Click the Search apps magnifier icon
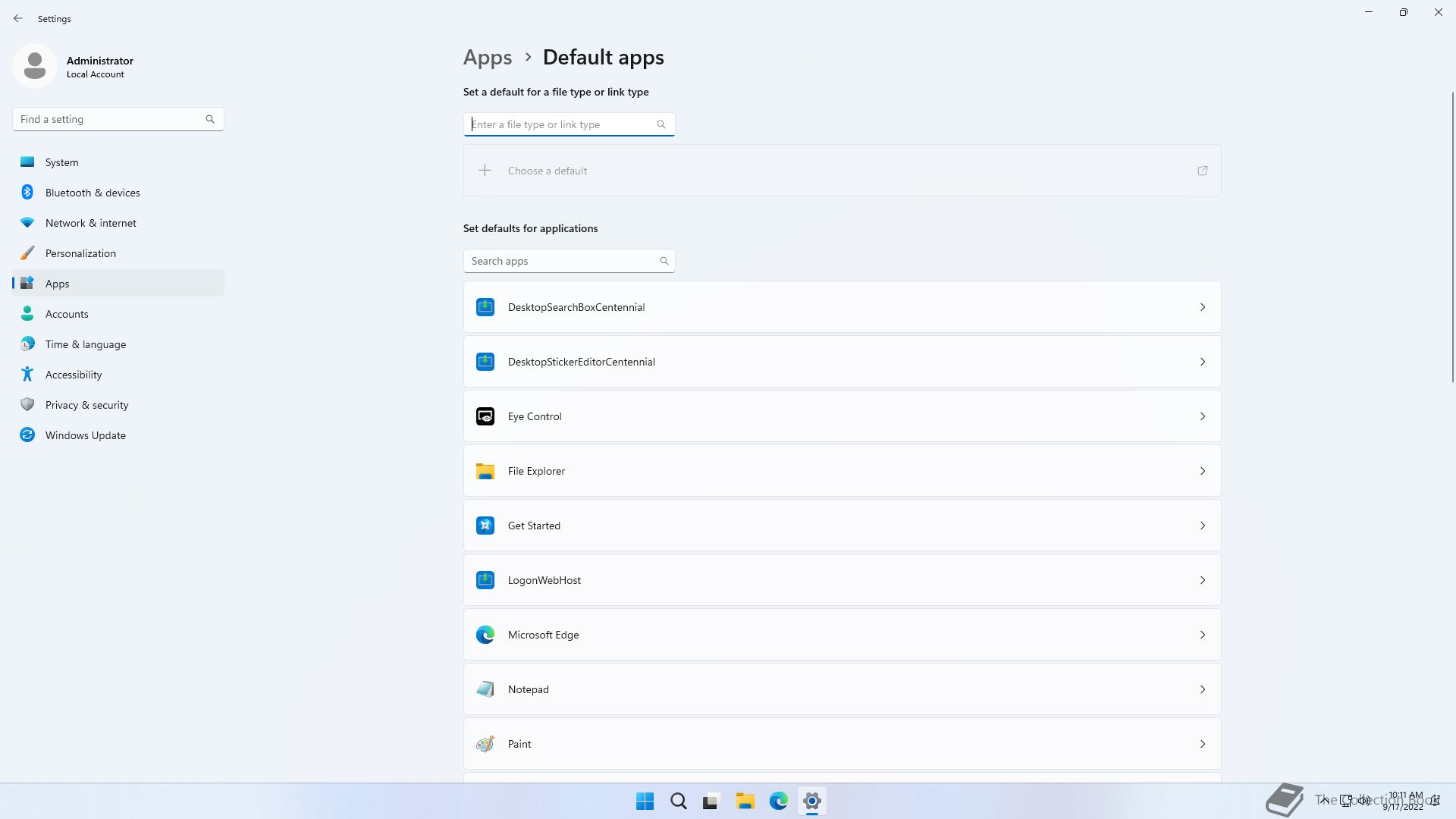1456x819 pixels. [664, 261]
